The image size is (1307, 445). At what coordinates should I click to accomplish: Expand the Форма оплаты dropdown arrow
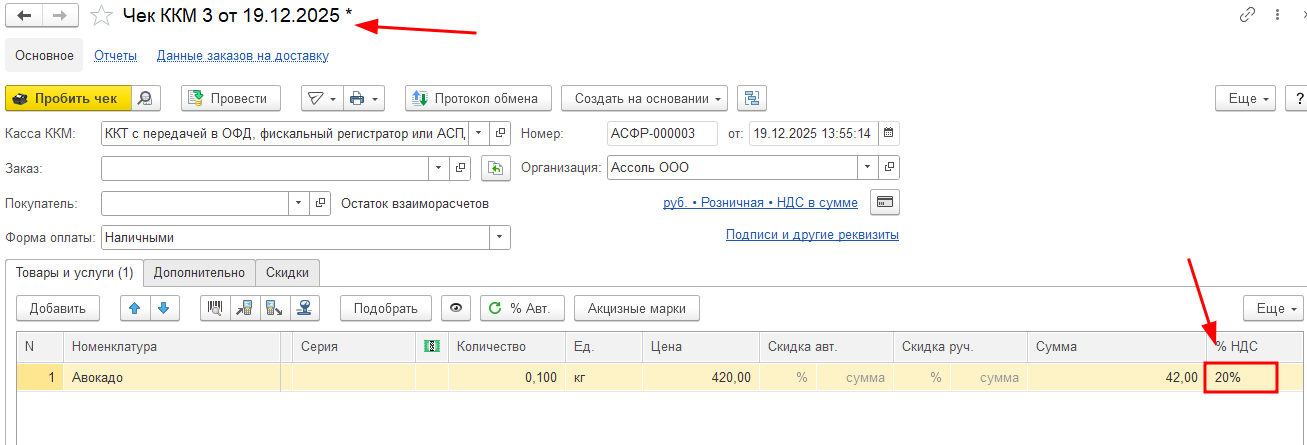499,238
